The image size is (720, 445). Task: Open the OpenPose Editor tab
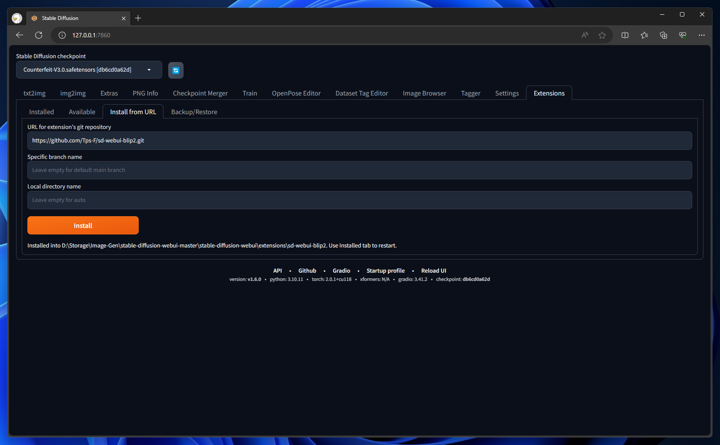(296, 93)
